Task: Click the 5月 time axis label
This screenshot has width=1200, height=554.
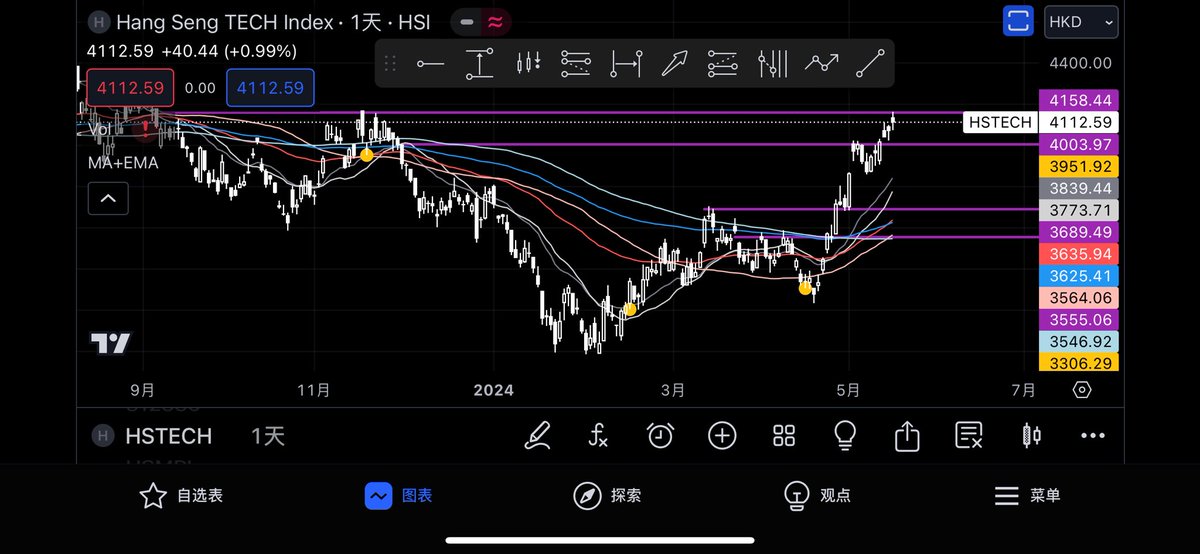Action: pyautogui.click(x=849, y=390)
